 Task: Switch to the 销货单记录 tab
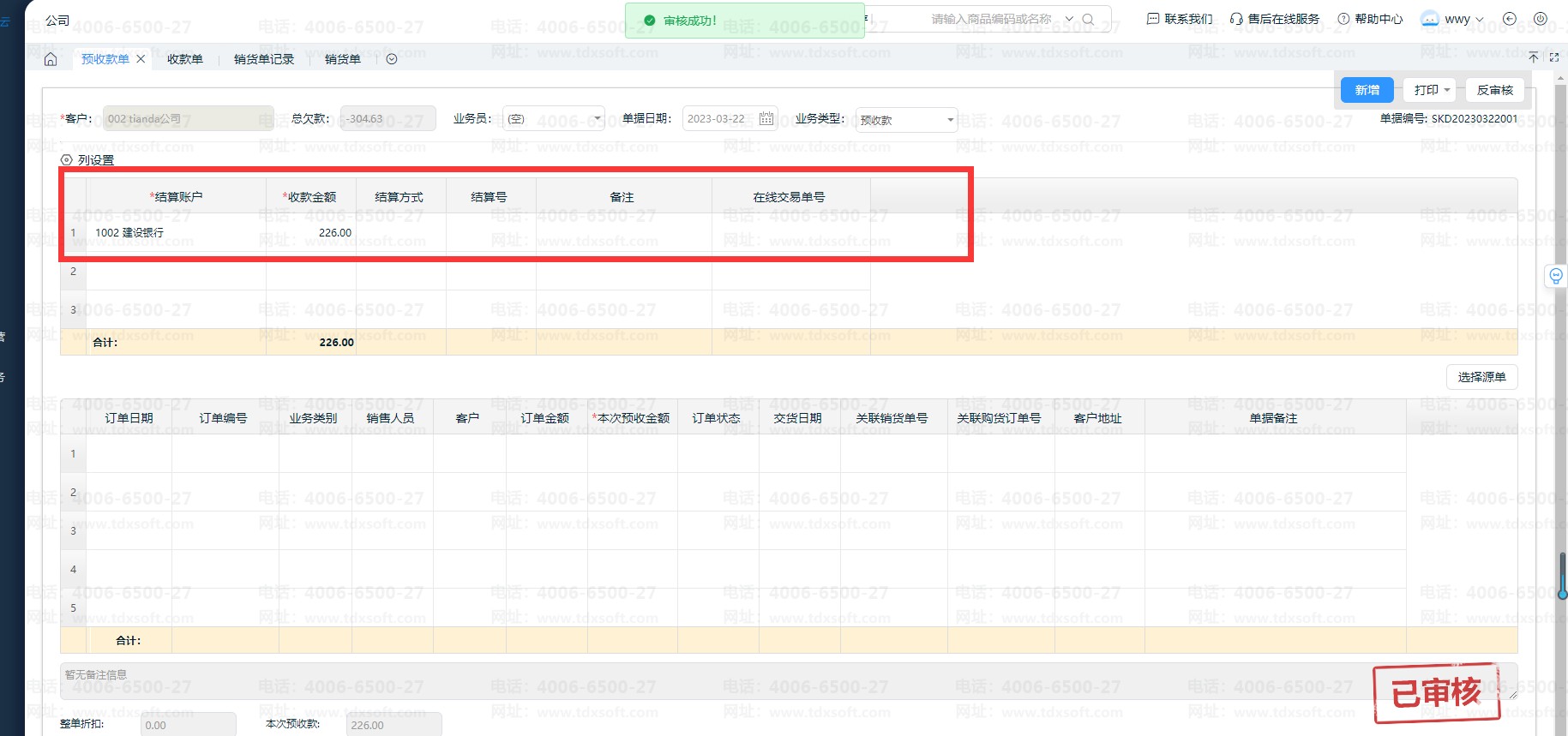coord(264,59)
